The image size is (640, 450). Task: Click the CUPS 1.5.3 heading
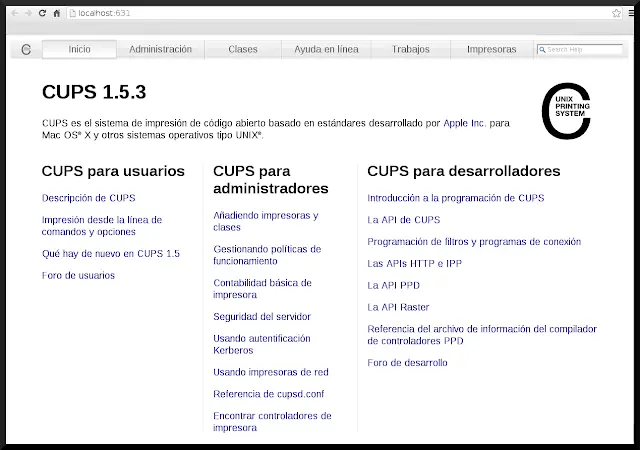tap(94, 92)
